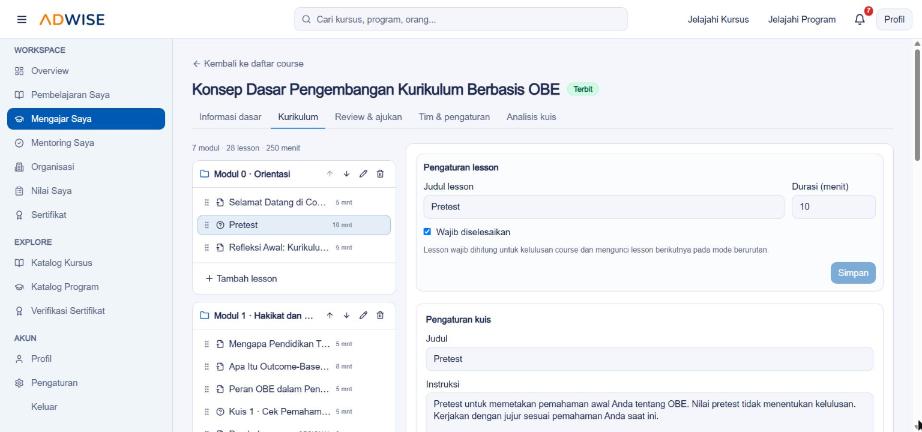Image resolution: width=922 pixels, height=432 pixels.
Task: Click drag handle of Apa Itu Outcome-Base lesson
Action: tap(206, 367)
